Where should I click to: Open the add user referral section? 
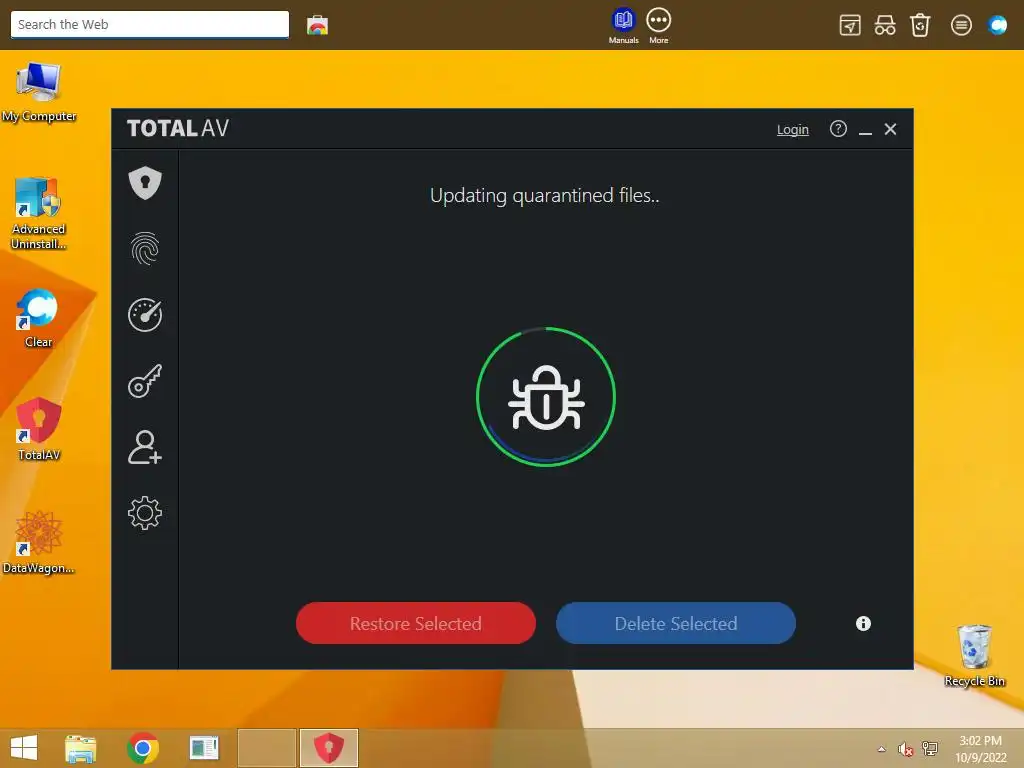tap(145, 447)
